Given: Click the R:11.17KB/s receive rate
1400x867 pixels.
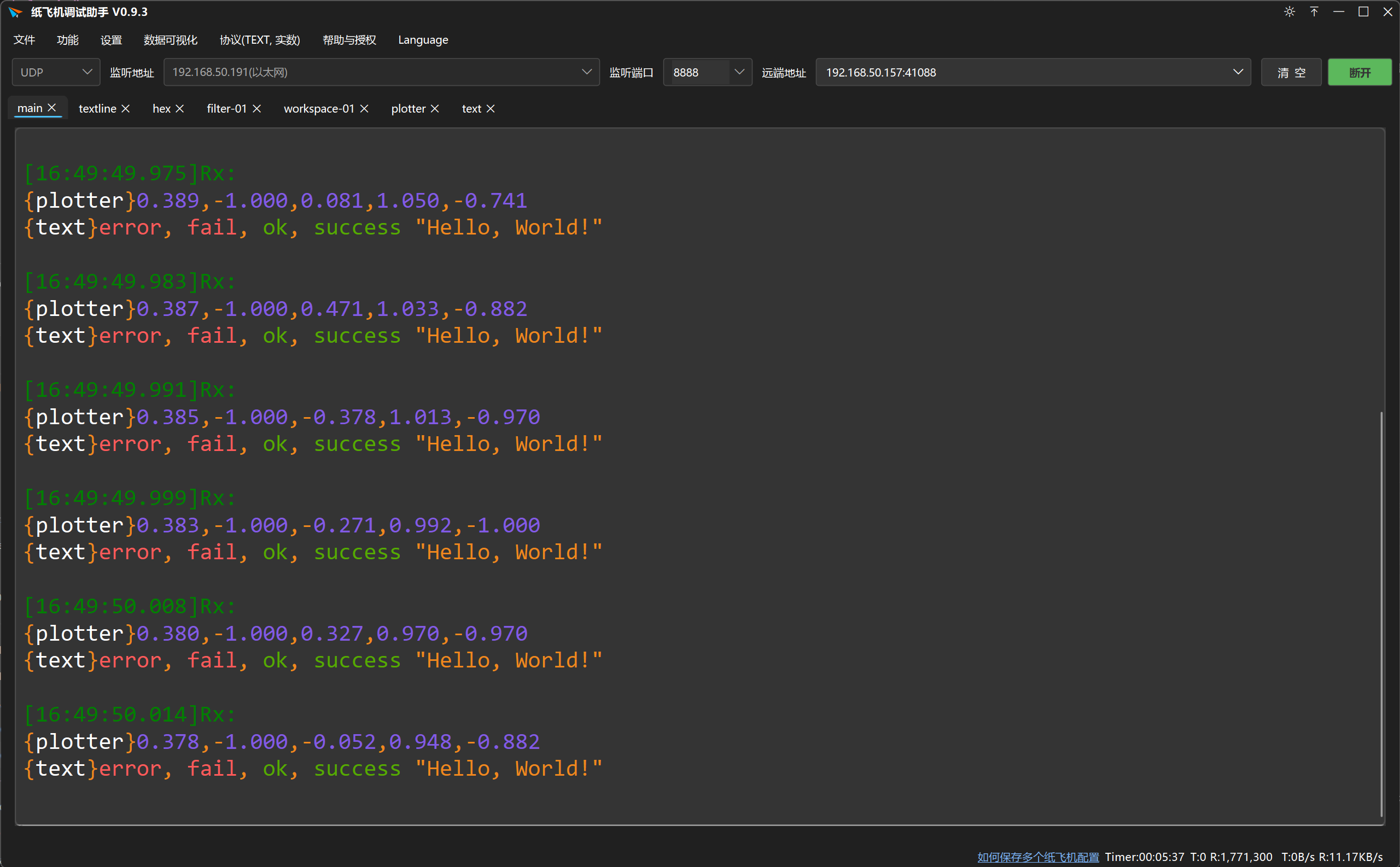Looking at the screenshot, I should click(1351, 857).
